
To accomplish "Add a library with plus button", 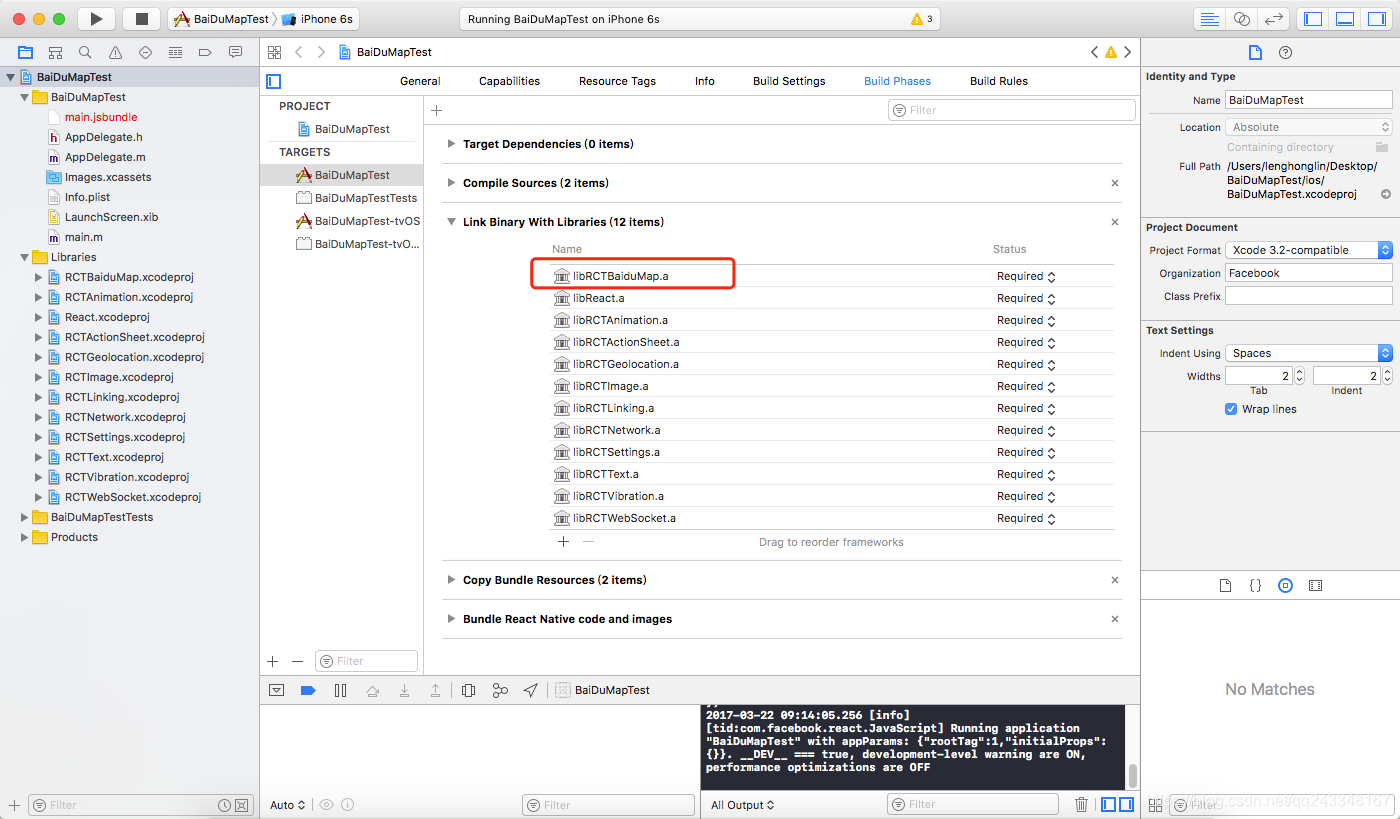I will 563,542.
